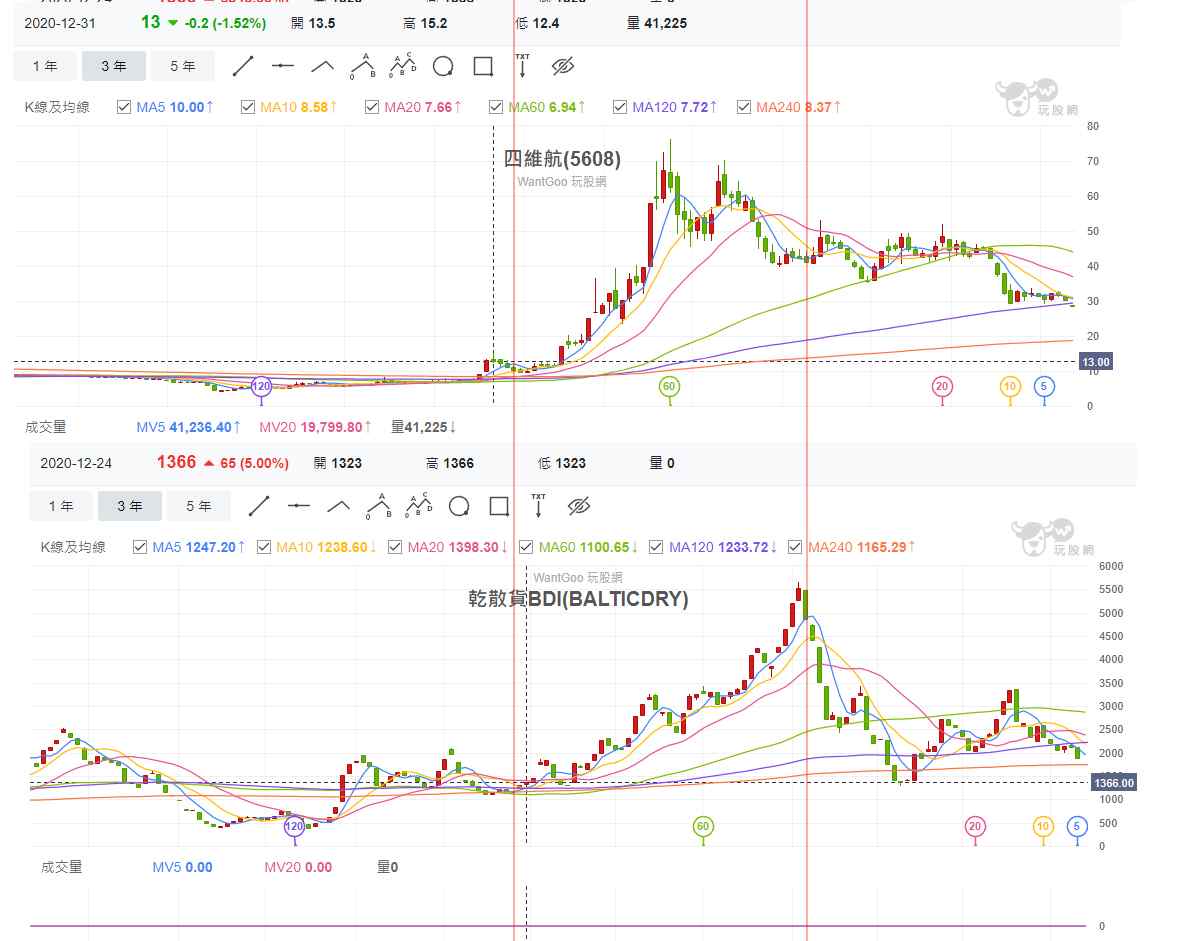Select the rectangle drawing tool in BDI toolbar
The width and height of the screenshot is (1182, 941).
pyautogui.click(x=499, y=506)
